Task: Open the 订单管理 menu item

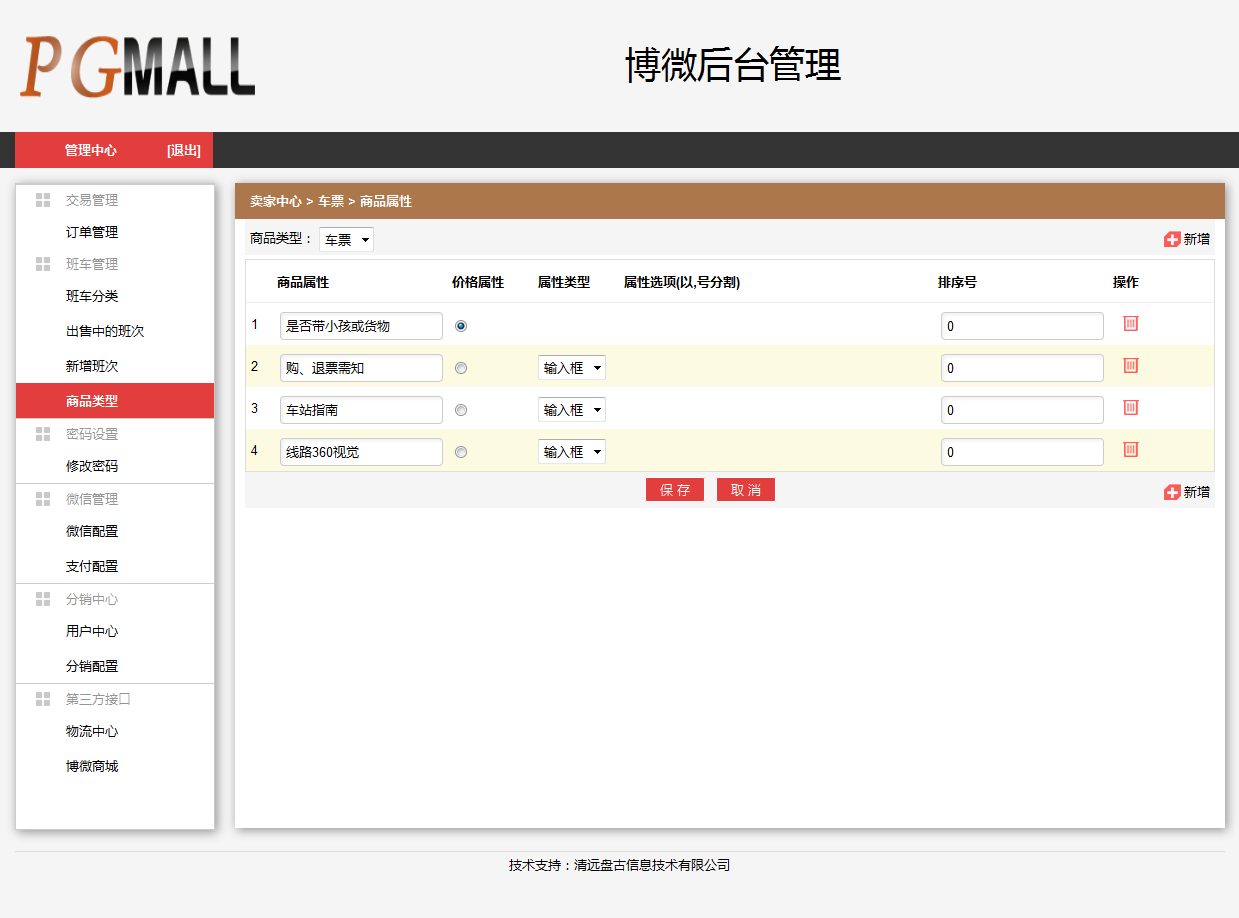Action: click(x=91, y=232)
